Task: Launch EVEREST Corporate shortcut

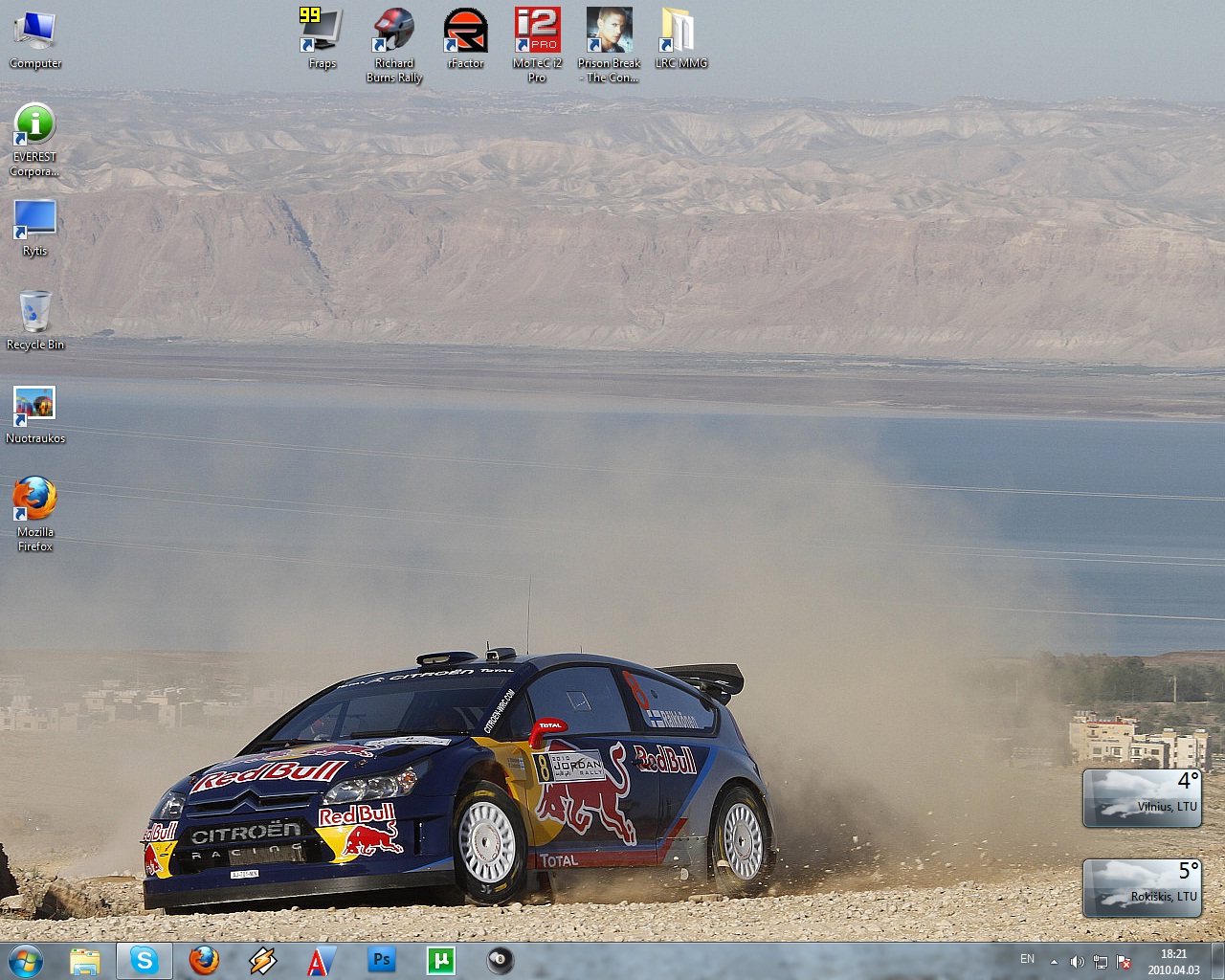Action: [x=34, y=140]
